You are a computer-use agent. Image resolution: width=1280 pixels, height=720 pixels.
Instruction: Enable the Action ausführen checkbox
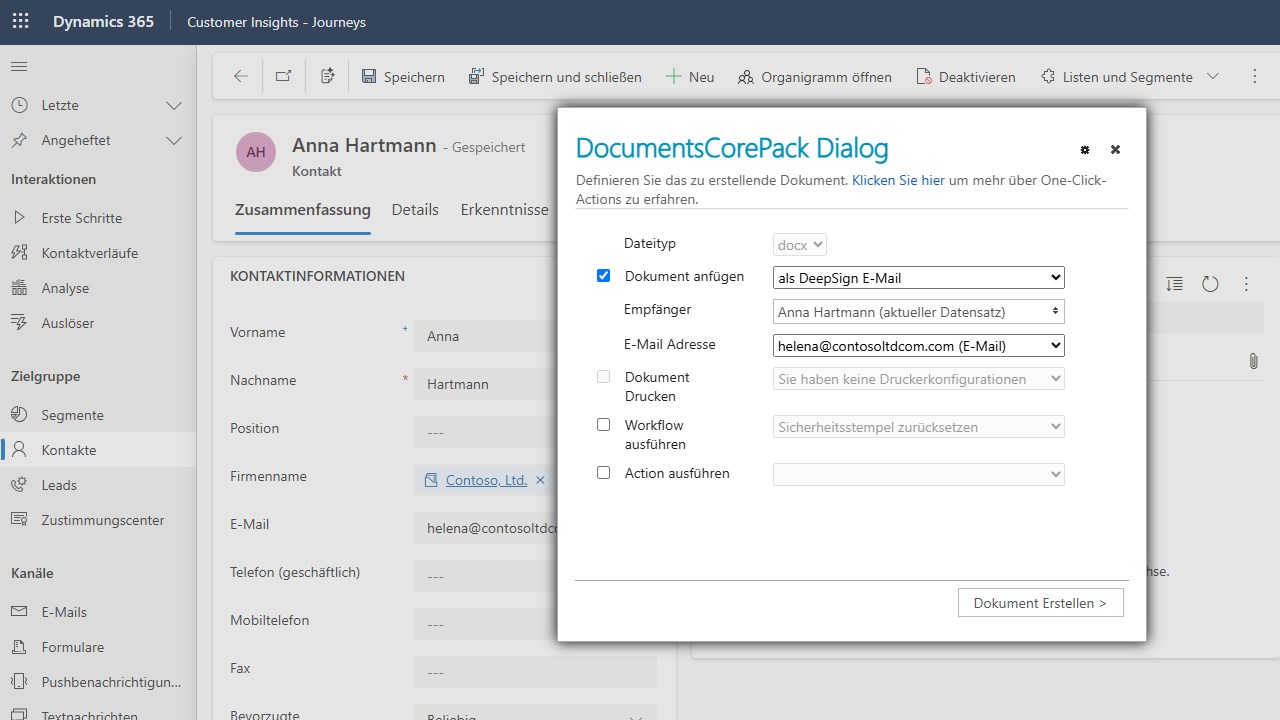[x=603, y=473]
